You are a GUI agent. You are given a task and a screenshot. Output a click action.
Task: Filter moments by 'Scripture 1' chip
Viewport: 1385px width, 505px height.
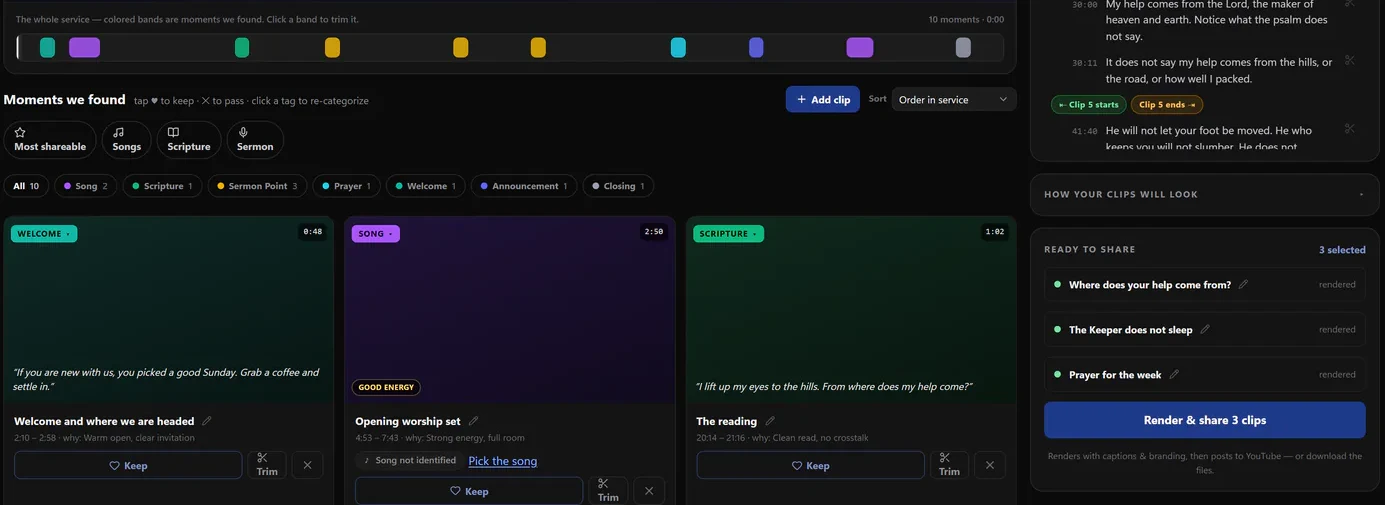coord(163,186)
